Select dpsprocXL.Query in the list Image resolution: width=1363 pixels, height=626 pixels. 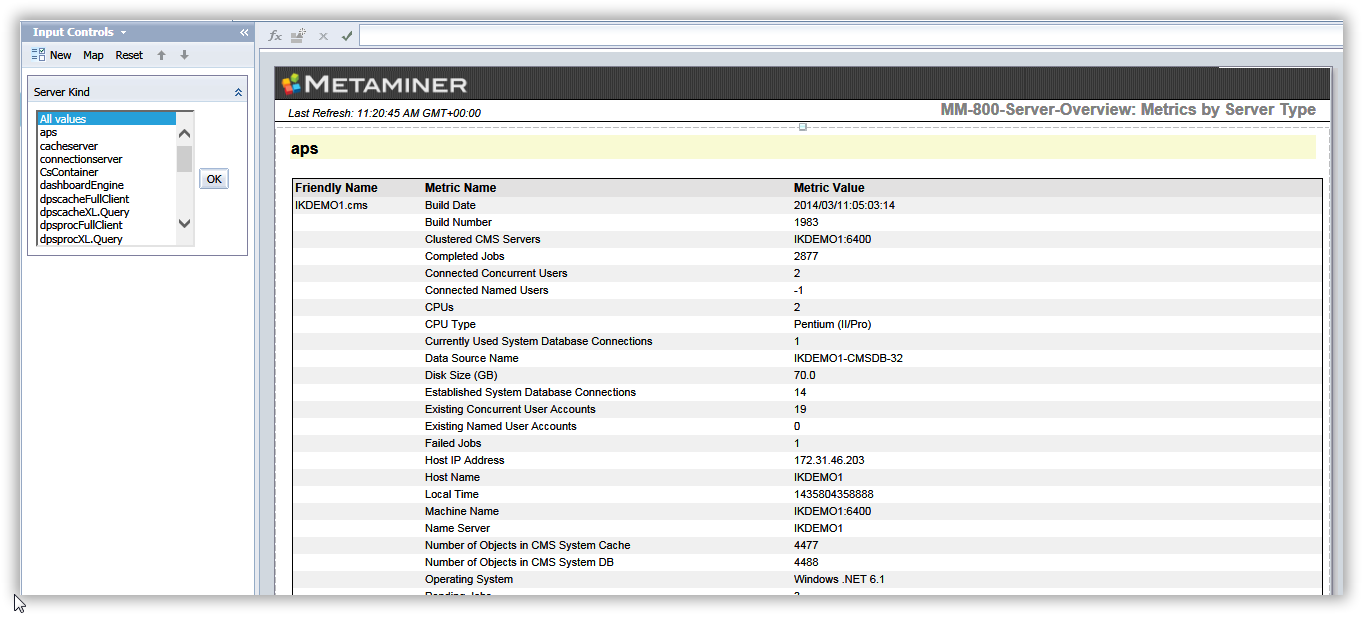click(106, 239)
